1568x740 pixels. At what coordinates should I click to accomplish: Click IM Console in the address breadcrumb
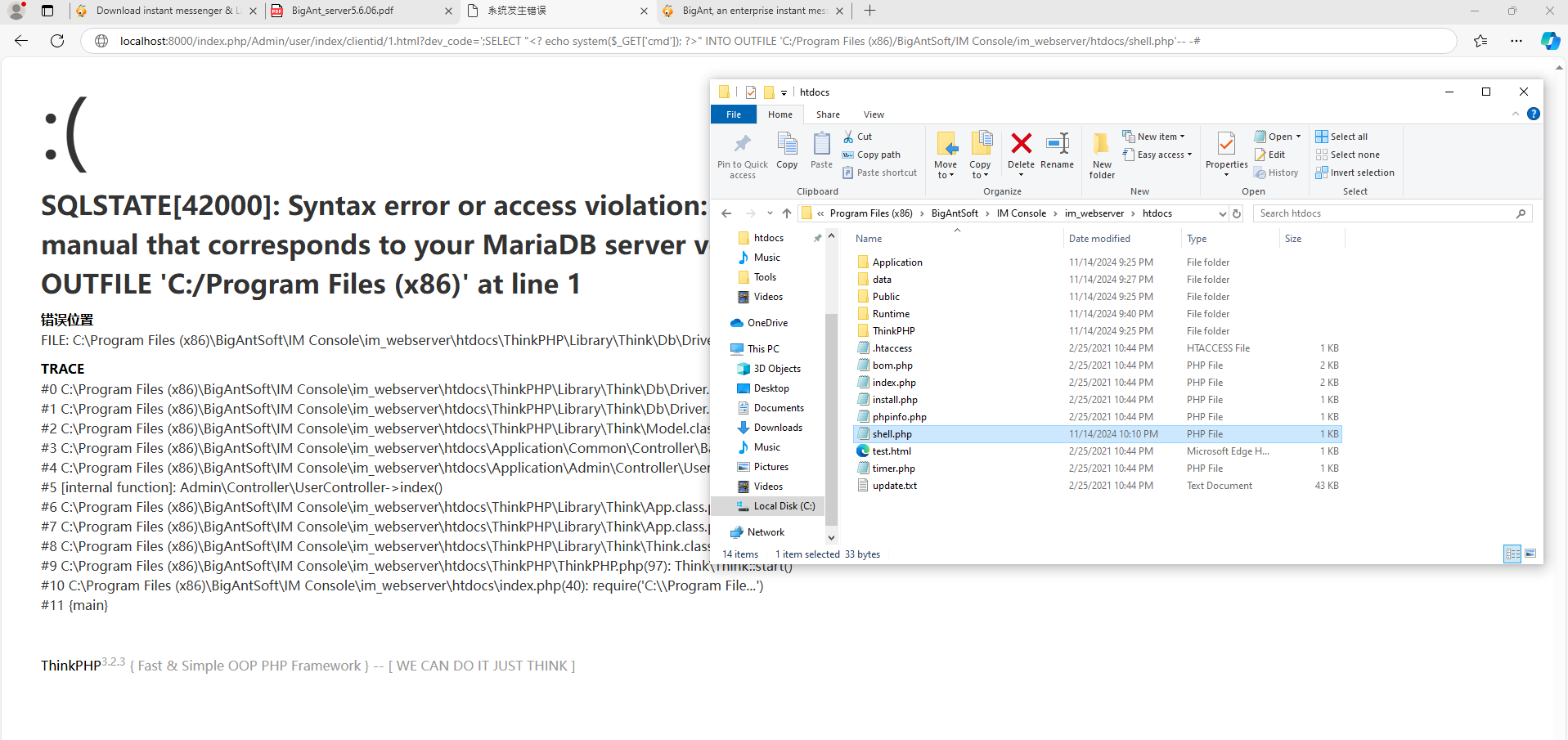pyautogui.click(x=1022, y=213)
